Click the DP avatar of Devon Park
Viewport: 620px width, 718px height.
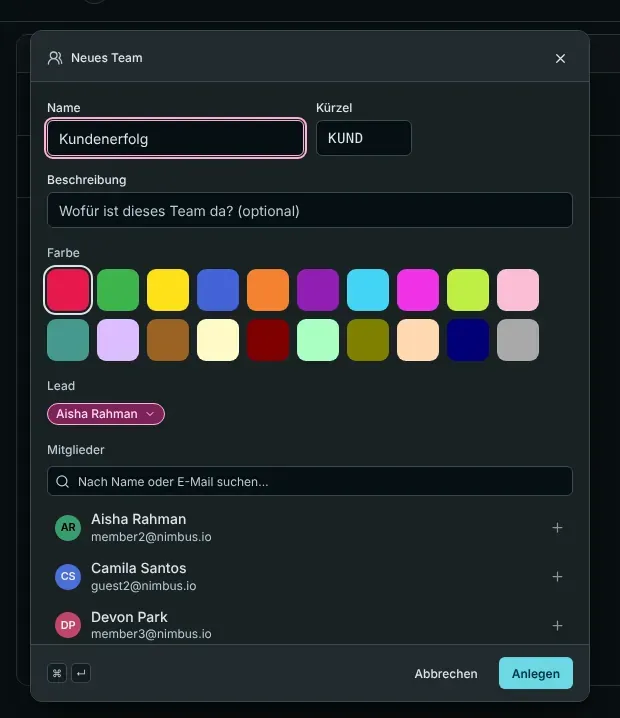[68, 625]
